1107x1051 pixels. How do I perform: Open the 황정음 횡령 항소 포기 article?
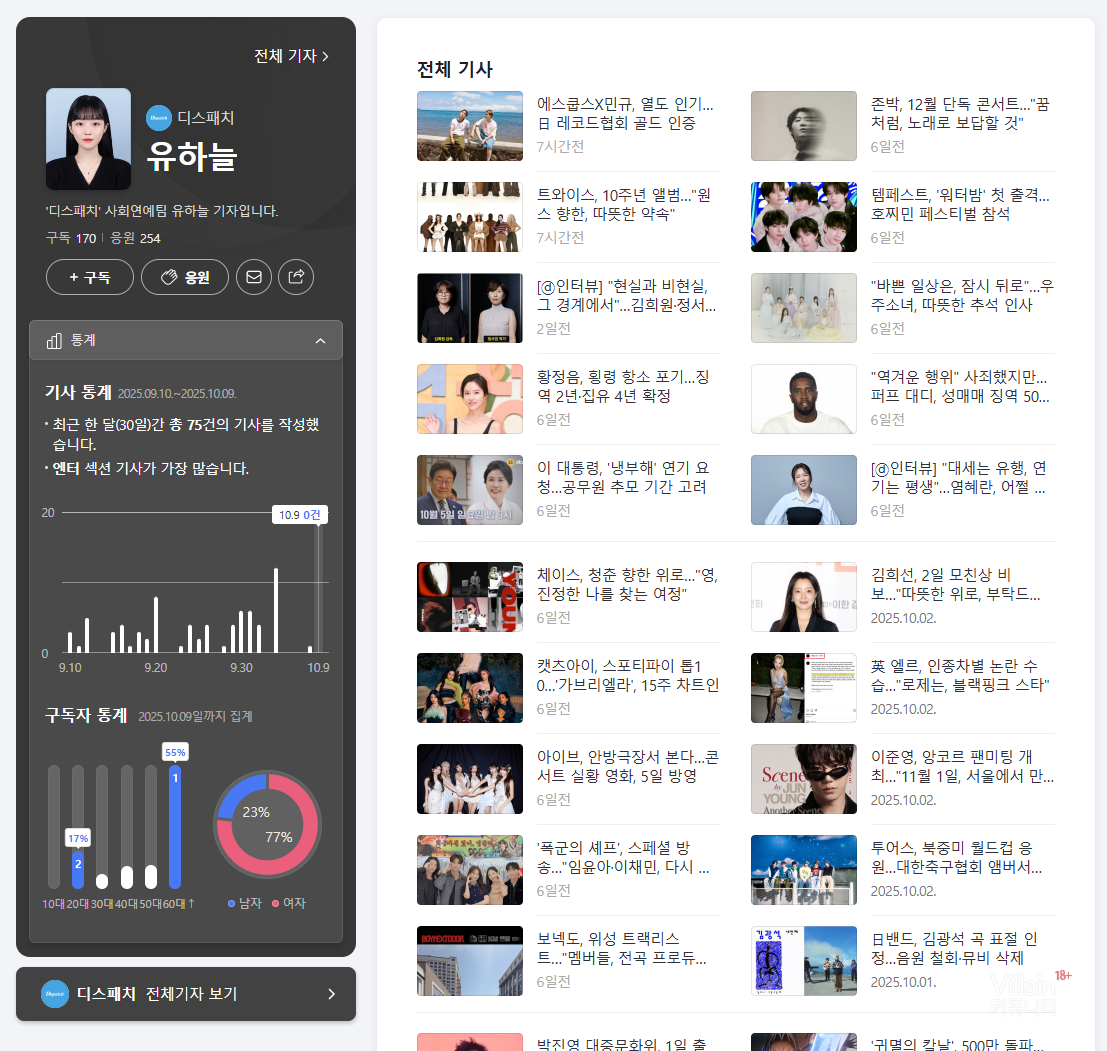click(x=624, y=386)
